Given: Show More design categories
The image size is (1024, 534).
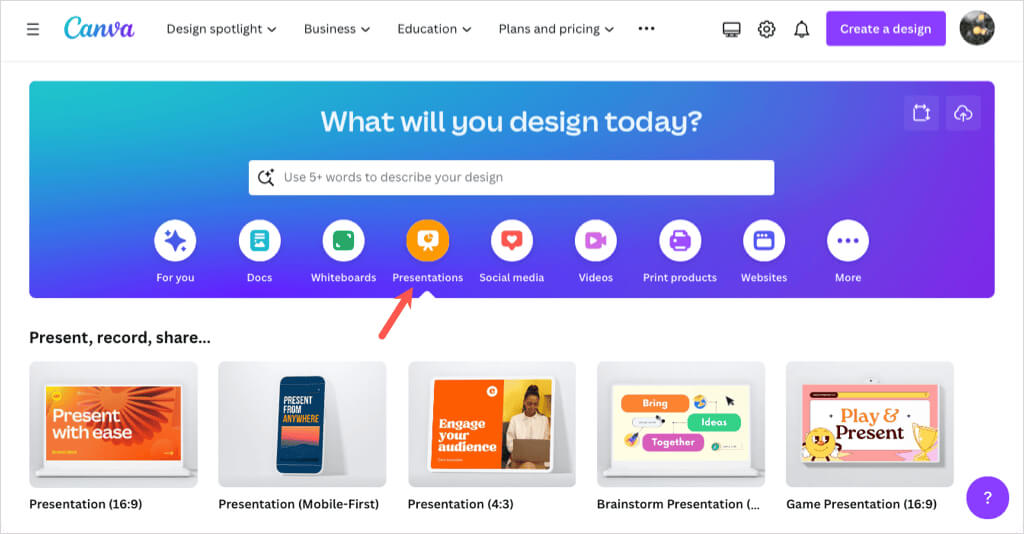Looking at the screenshot, I should coord(848,240).
